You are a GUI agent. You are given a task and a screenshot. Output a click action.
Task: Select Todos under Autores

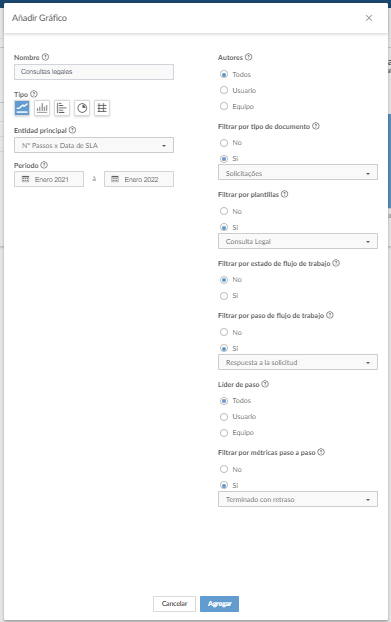click(x=224, y=74)
